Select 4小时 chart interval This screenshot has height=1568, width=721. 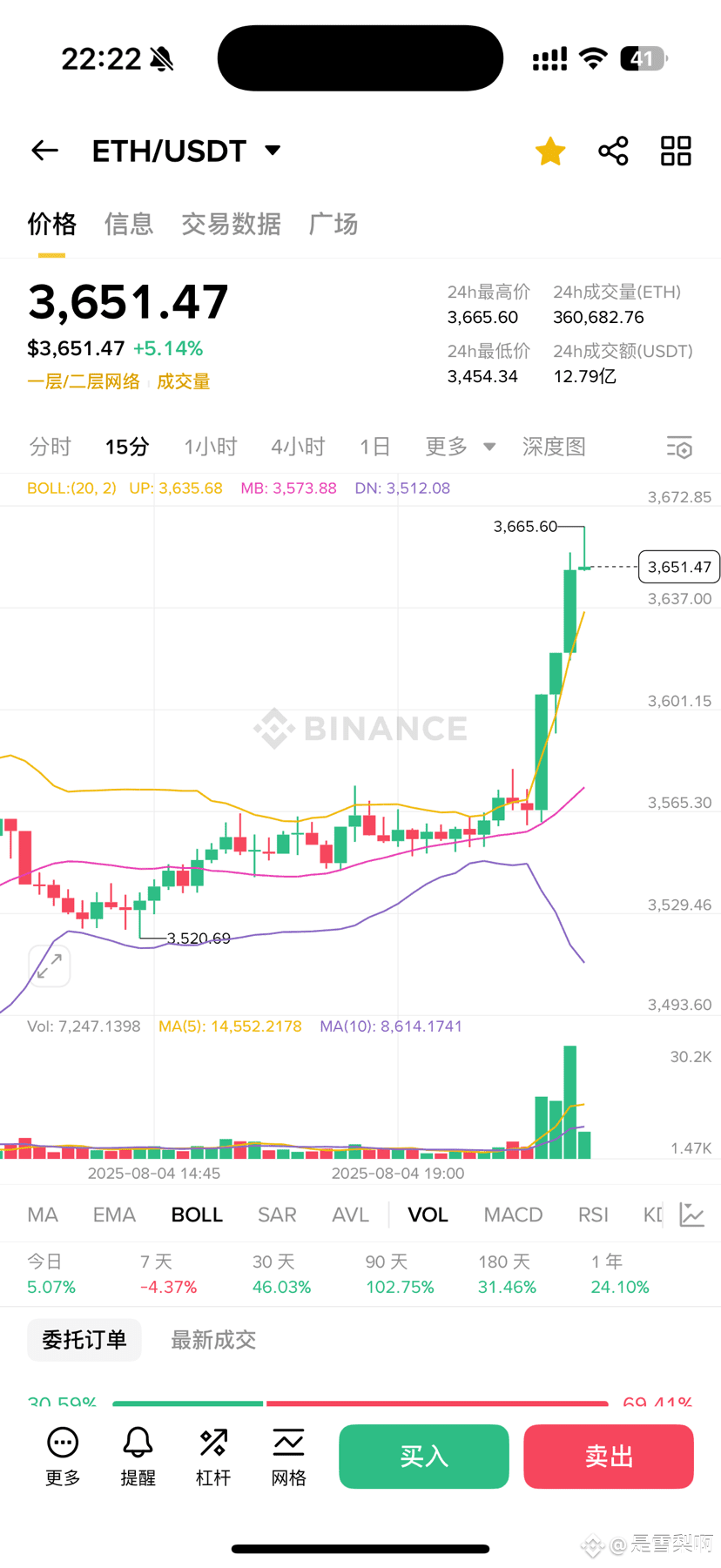(298, 447)
